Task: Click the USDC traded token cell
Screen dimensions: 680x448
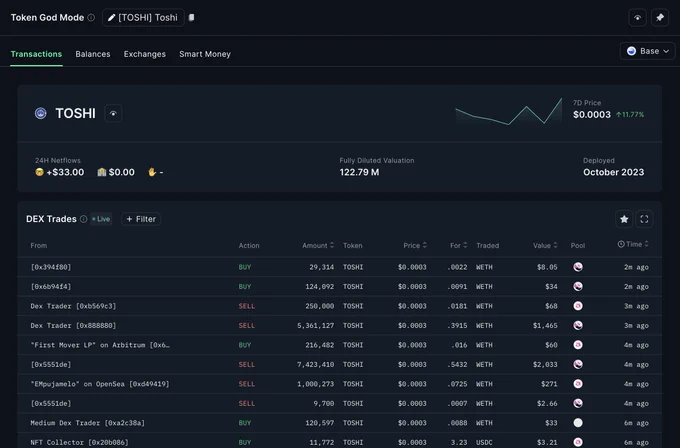Action: 484,442
